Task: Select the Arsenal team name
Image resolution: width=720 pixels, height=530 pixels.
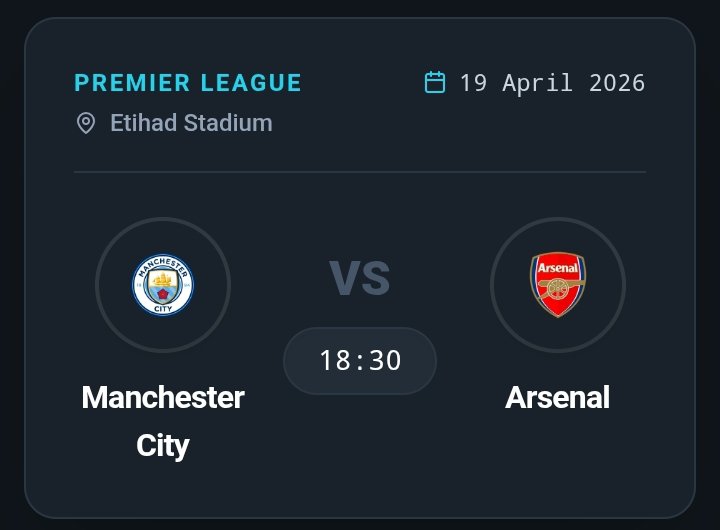Action: (x=558, y=397)
